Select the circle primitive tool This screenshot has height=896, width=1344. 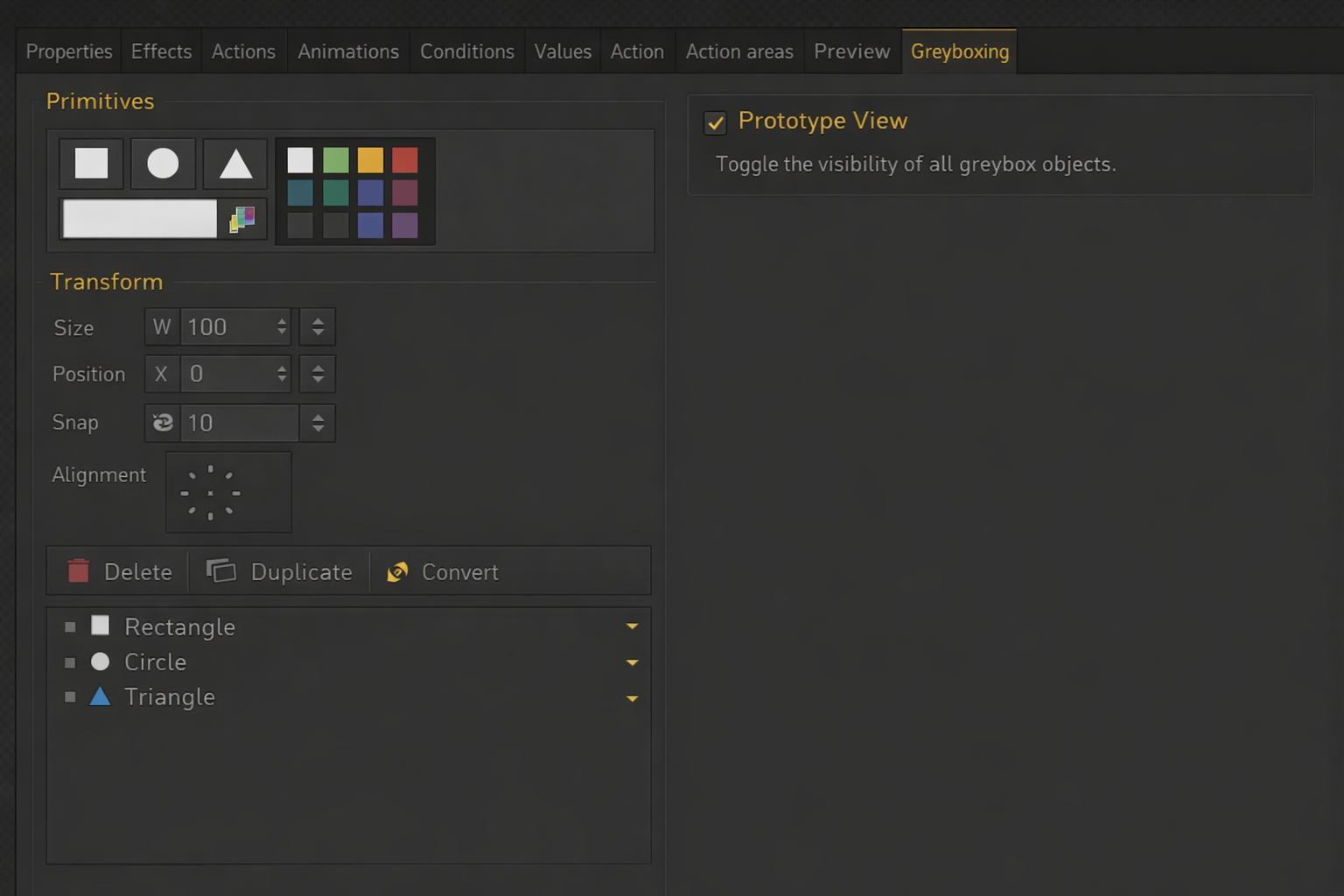(163, 164)
